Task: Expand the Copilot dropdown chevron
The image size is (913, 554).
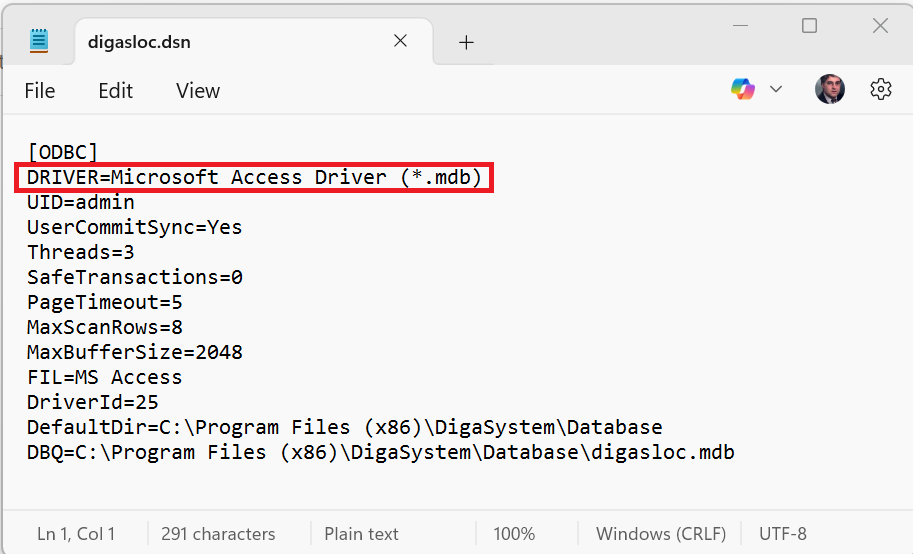Action: click(x=776, y=89)
